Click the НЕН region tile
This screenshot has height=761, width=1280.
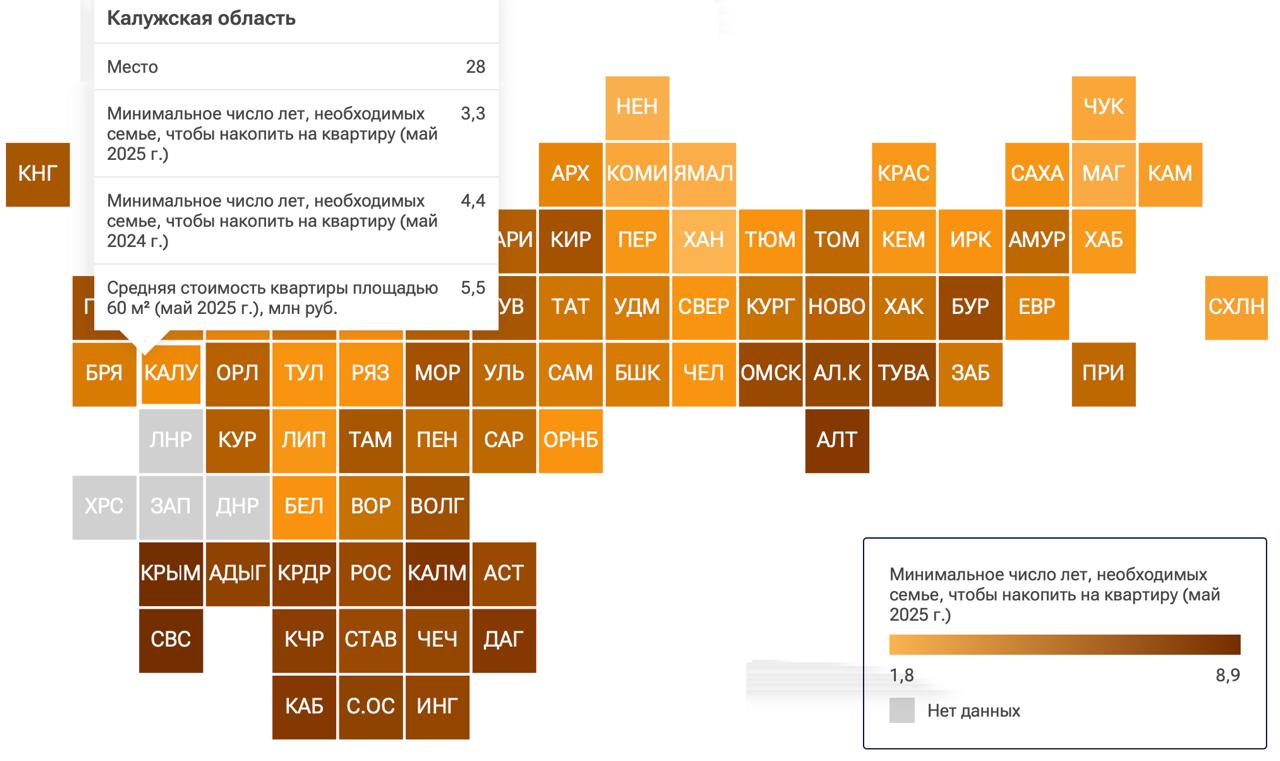click(637, 107)
